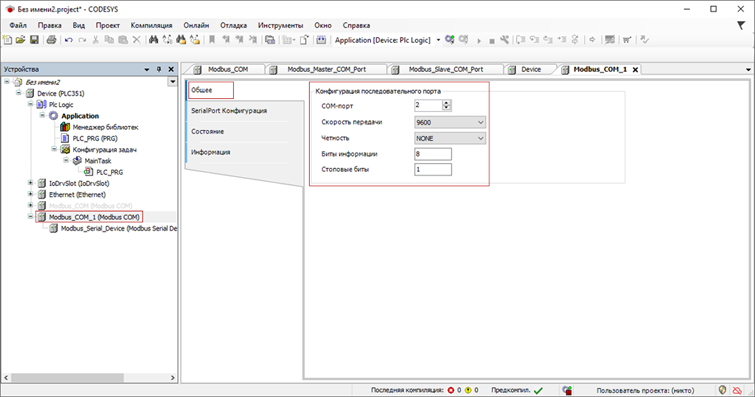
Task: Select Modbus_COM_1 (Modbus COM) tree item
Action: tap(94, 217)
